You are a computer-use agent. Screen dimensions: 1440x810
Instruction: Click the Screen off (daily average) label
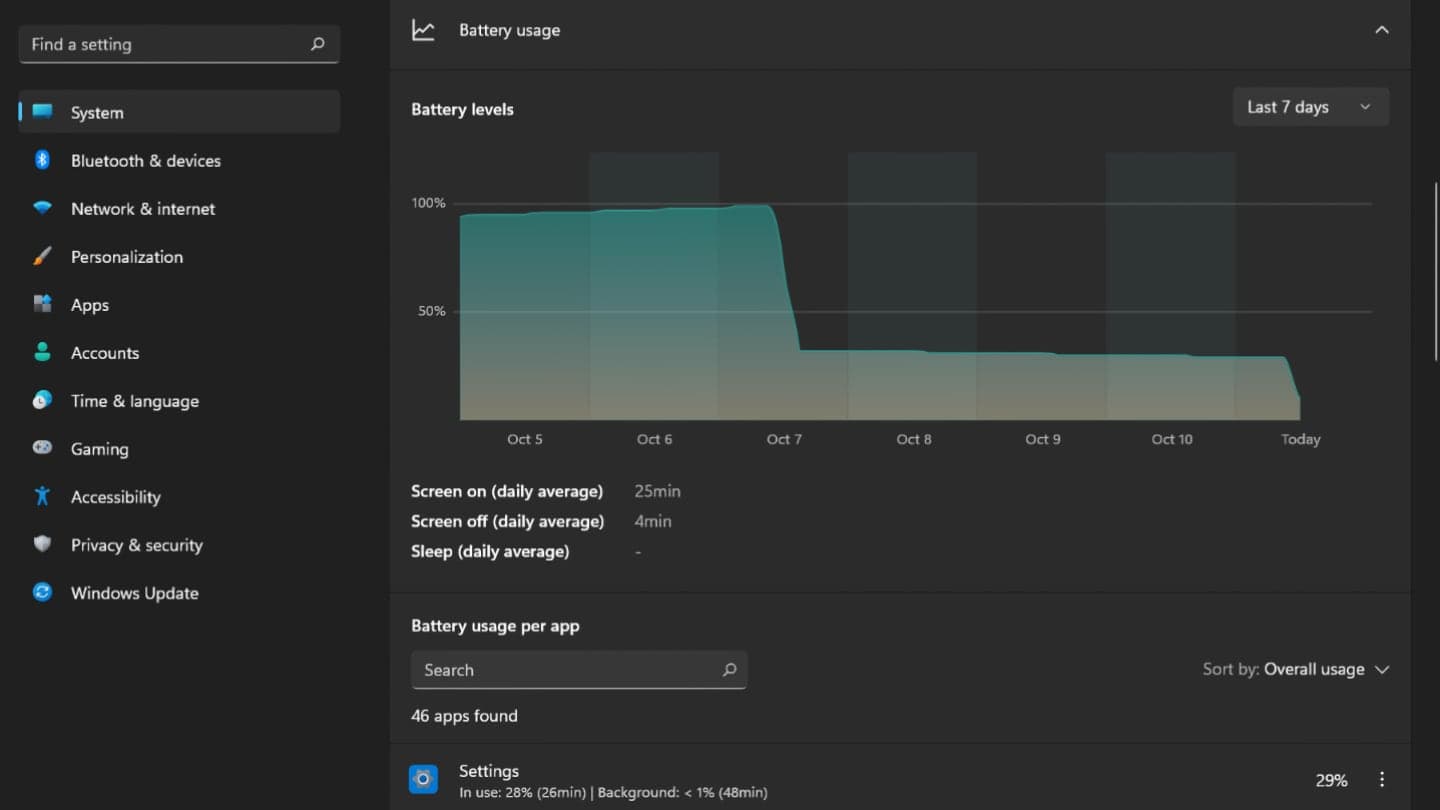click(x=508, y=521)
